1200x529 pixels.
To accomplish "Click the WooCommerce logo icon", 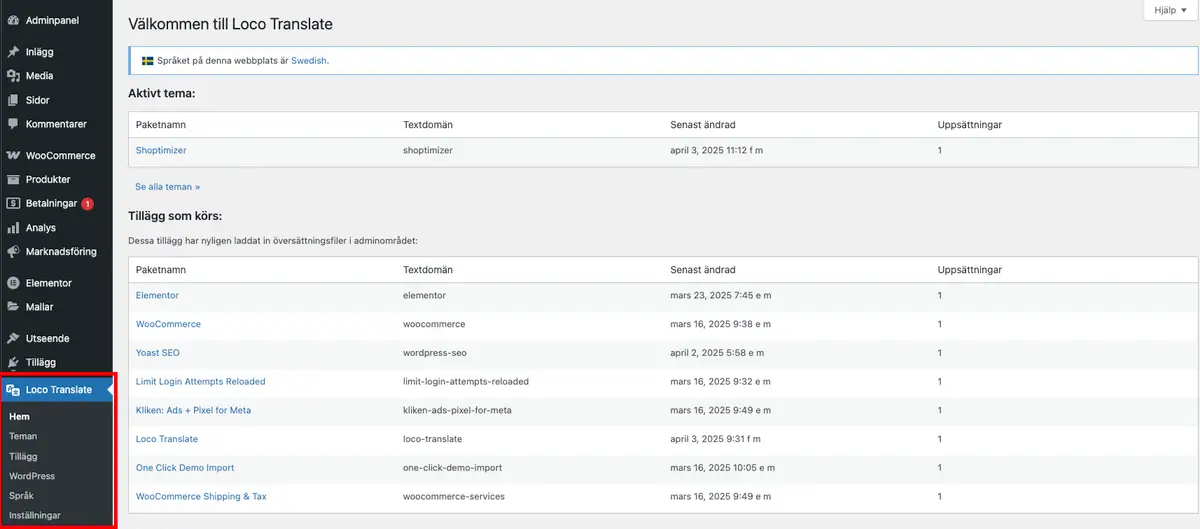I will coord(13,156).
